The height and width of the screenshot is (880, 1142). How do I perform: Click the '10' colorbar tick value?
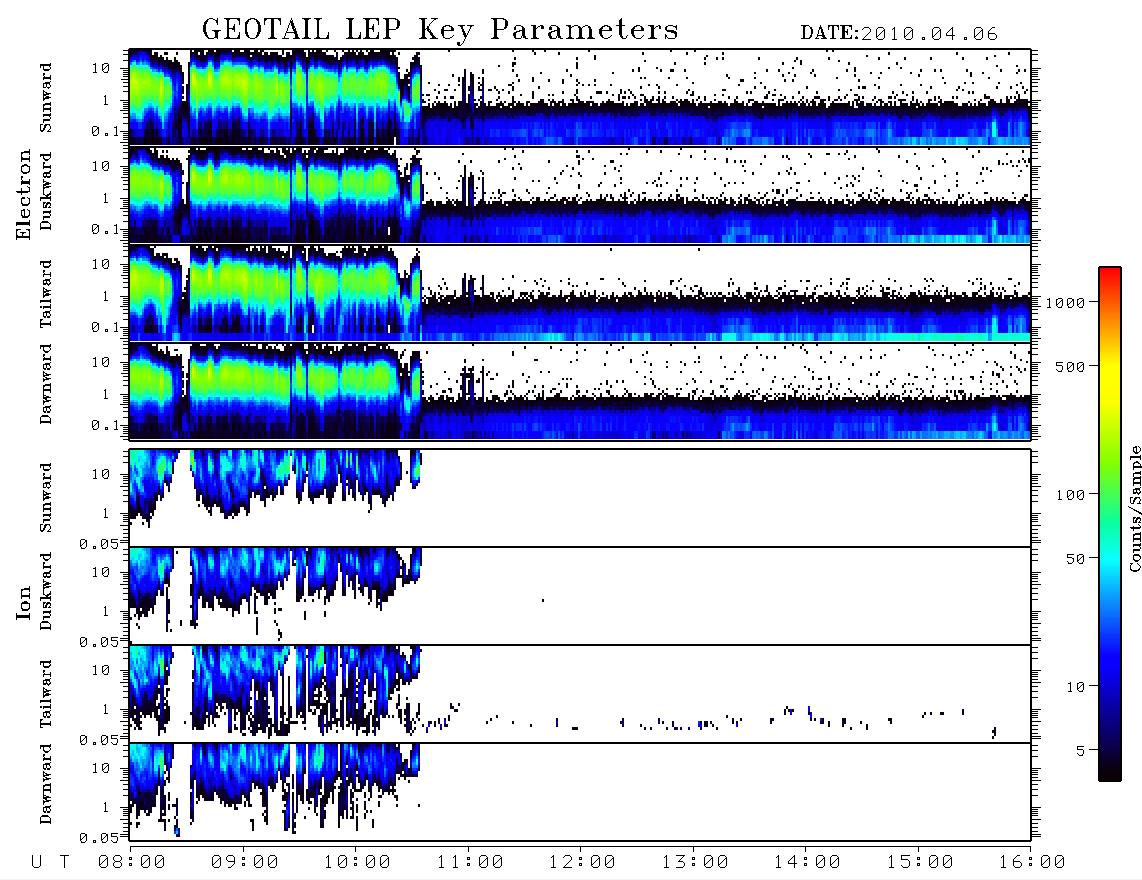coord(1075,686)
